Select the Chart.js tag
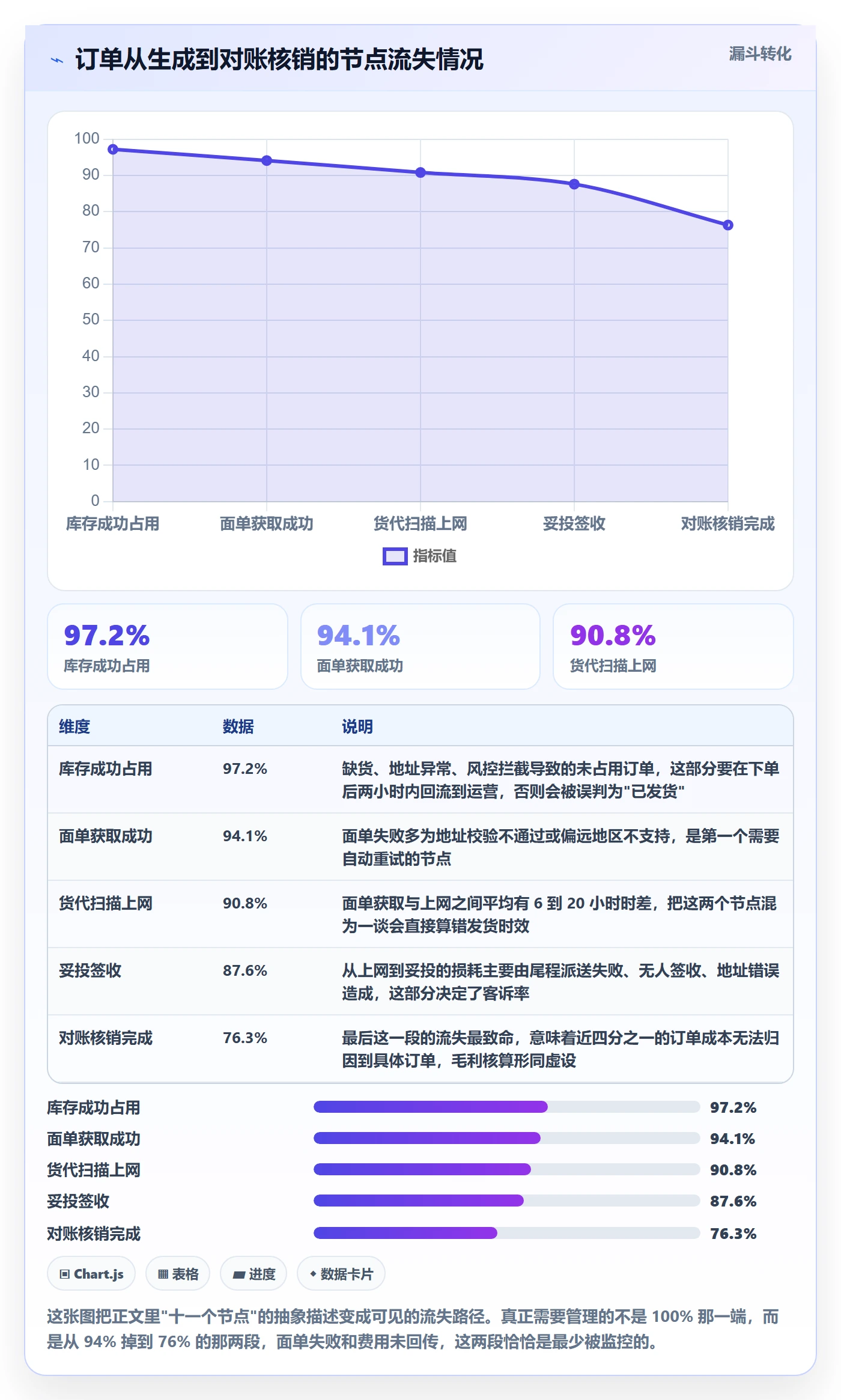Image resolution: width=841 pixels, height=1400 pixels. coord(91,1274)
